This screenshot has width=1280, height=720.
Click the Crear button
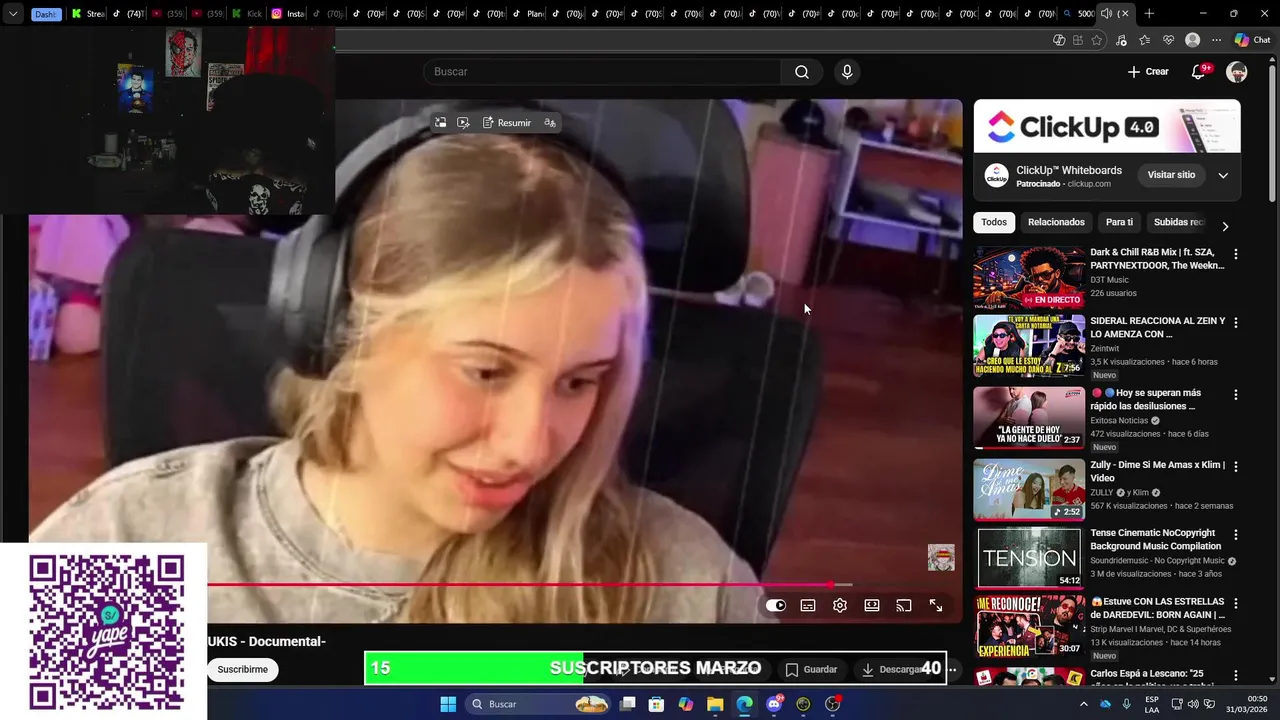point(1148,72)
